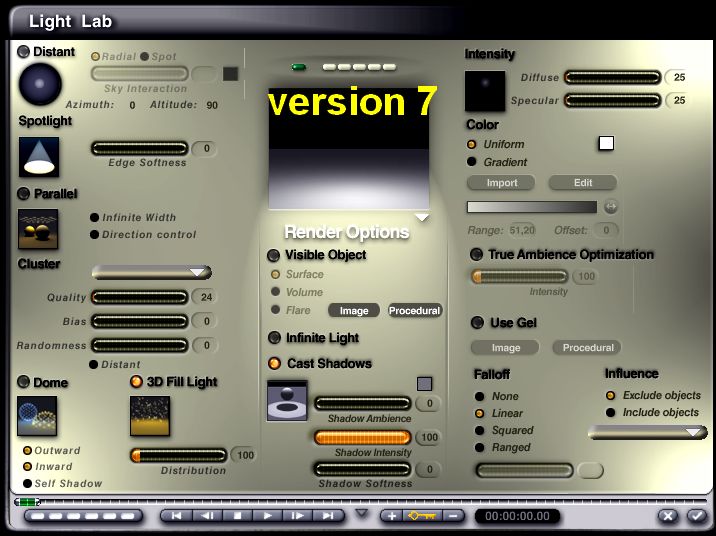Open the Uniform white color swatch
Screen dimensions: 716x536
pyautogui.click(x=606, y=143)
